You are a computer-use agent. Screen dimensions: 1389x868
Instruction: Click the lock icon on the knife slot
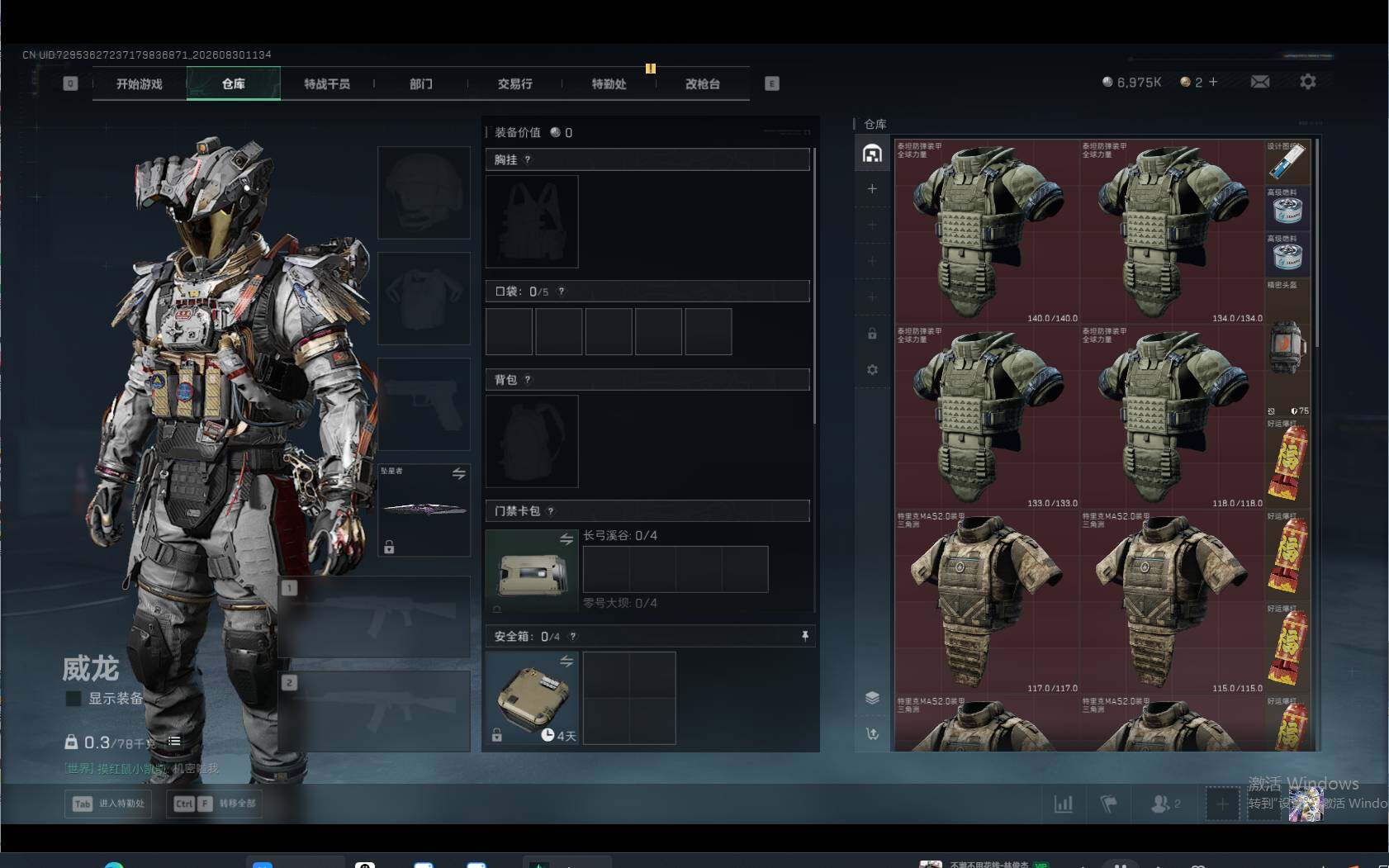389,547
